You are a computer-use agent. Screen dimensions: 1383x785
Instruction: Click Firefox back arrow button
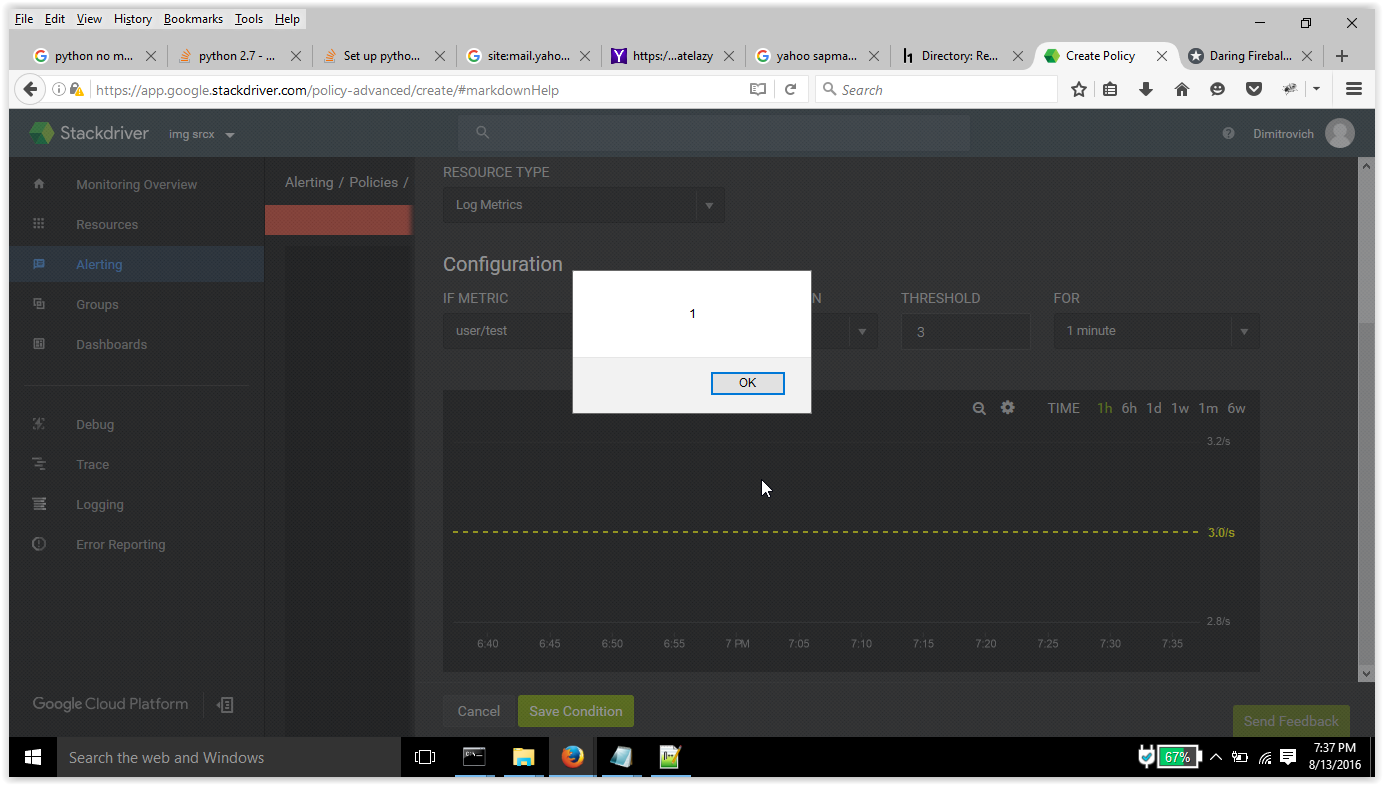(30, 89)
